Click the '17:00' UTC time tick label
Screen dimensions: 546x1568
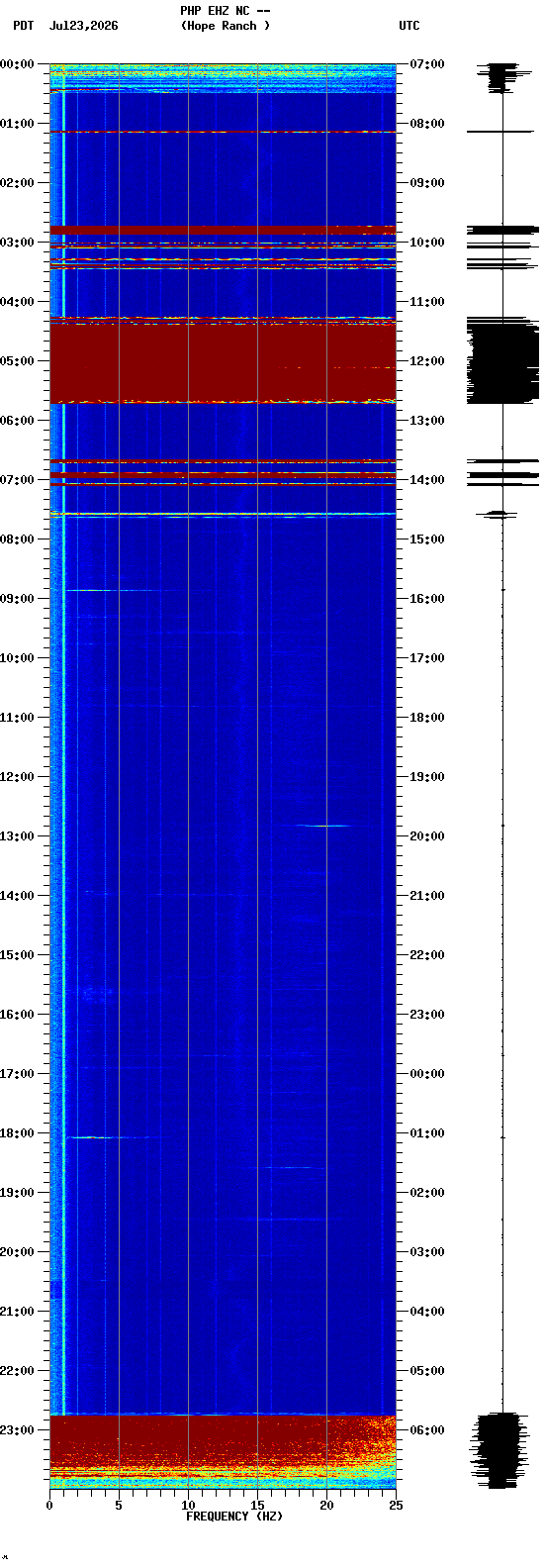tap(426, 658)
